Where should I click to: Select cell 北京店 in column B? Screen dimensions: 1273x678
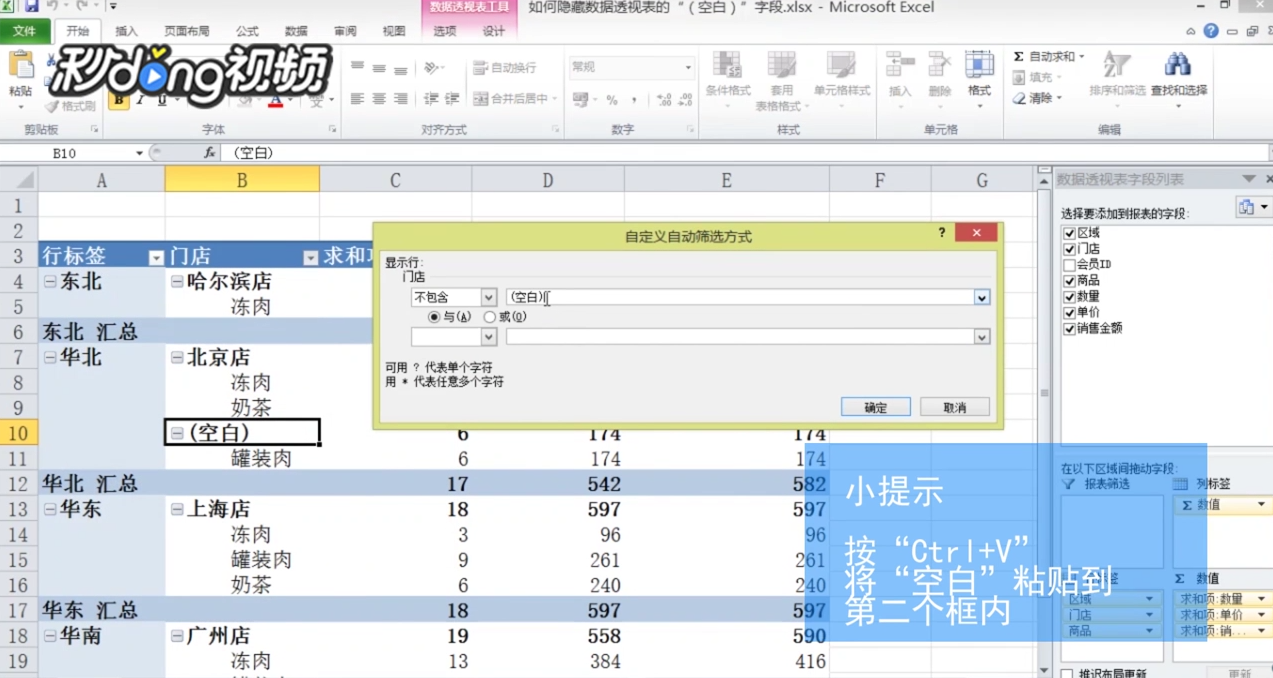[x=242, y=357]
